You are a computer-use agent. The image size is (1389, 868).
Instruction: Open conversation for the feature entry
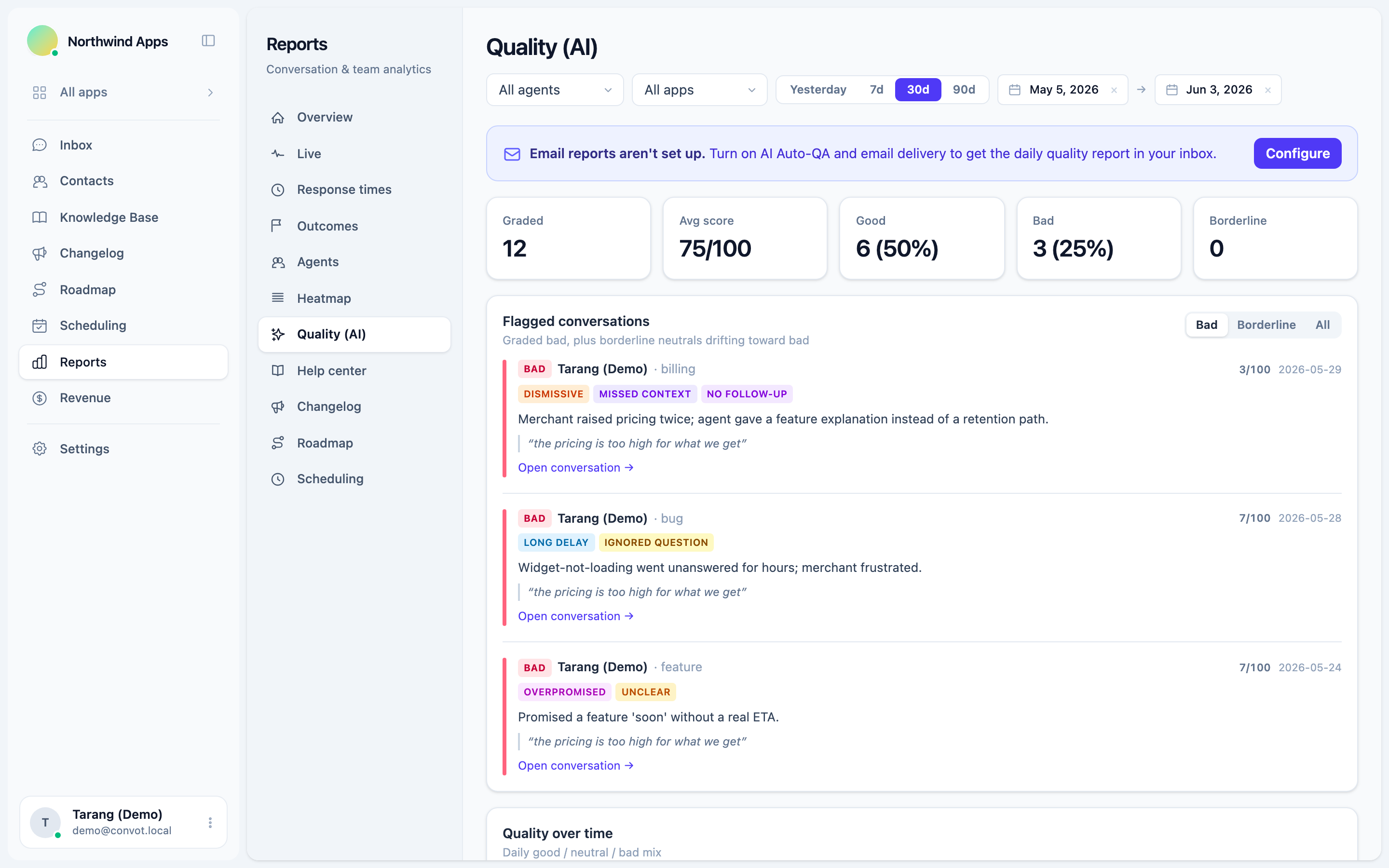pos(576,766)
